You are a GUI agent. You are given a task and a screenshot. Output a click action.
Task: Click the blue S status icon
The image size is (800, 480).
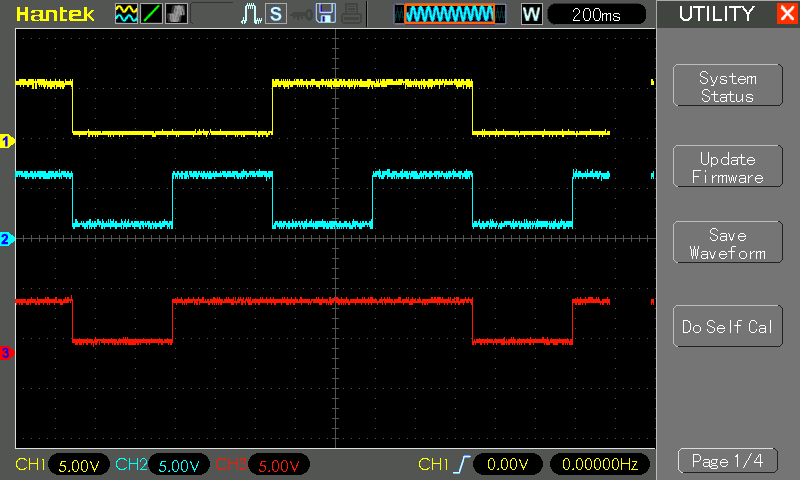[x=275, y=14]
